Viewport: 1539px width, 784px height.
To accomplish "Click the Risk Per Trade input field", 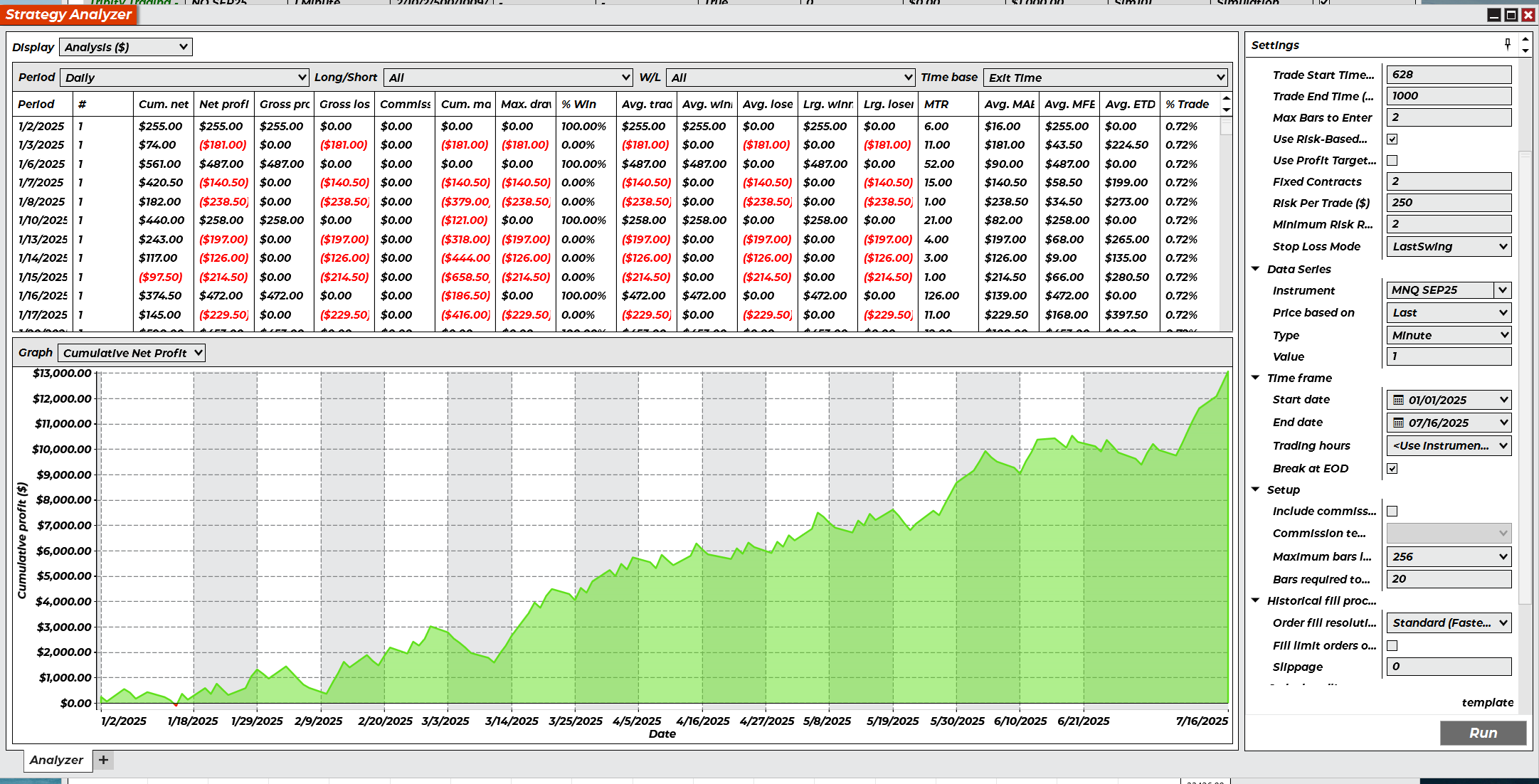I will point(1449,203).
